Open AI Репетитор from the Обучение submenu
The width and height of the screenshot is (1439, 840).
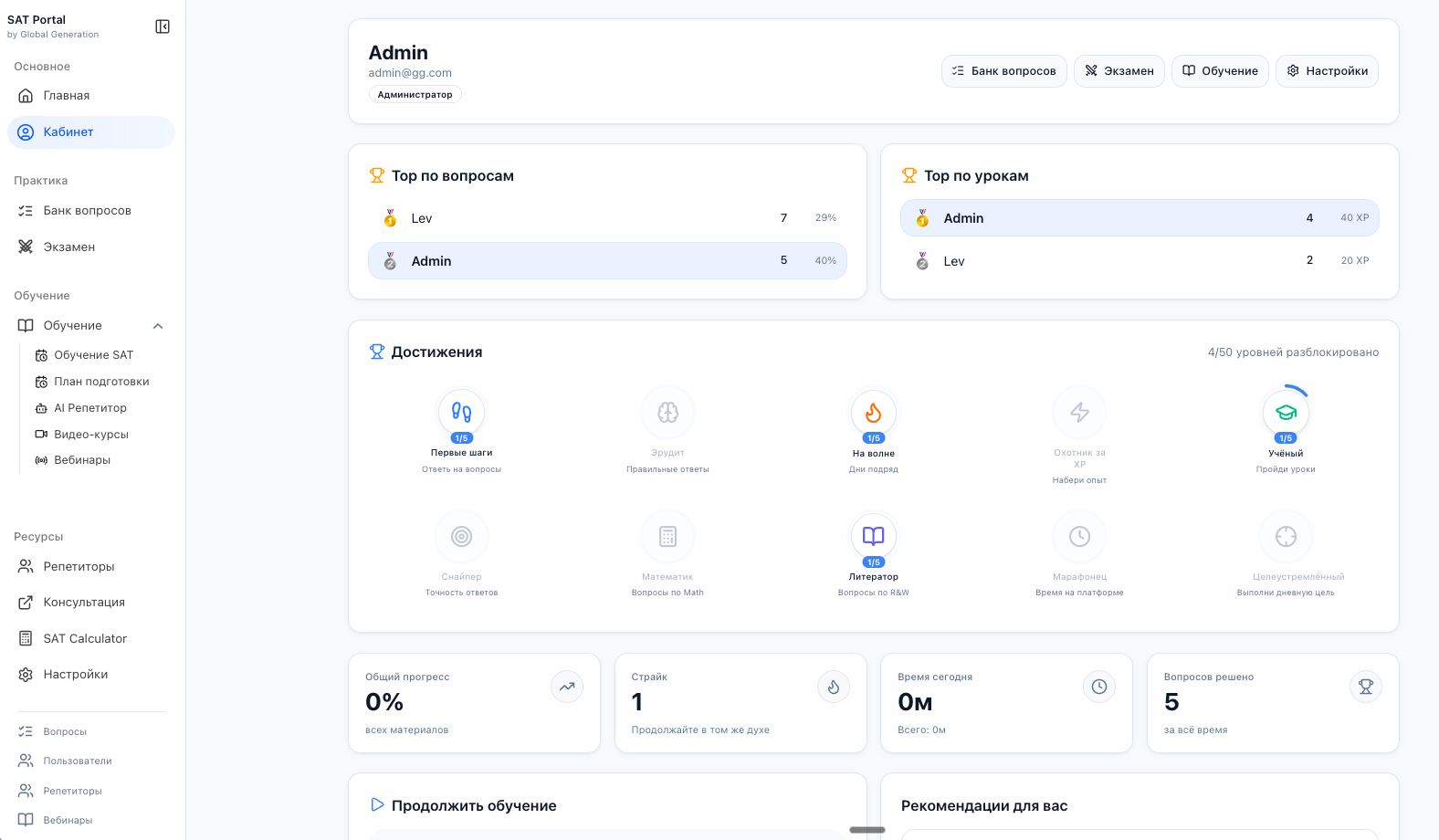tap(89, 408)
